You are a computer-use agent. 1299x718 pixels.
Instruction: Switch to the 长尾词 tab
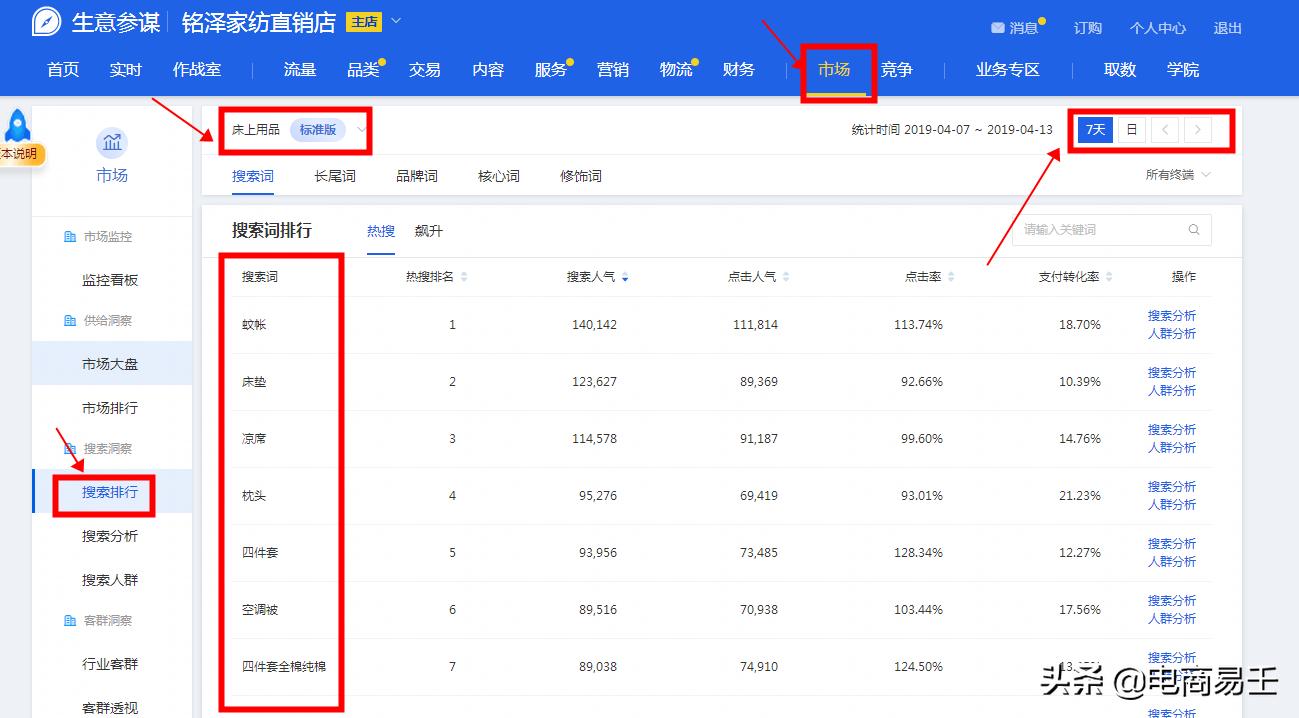point(333,175)
